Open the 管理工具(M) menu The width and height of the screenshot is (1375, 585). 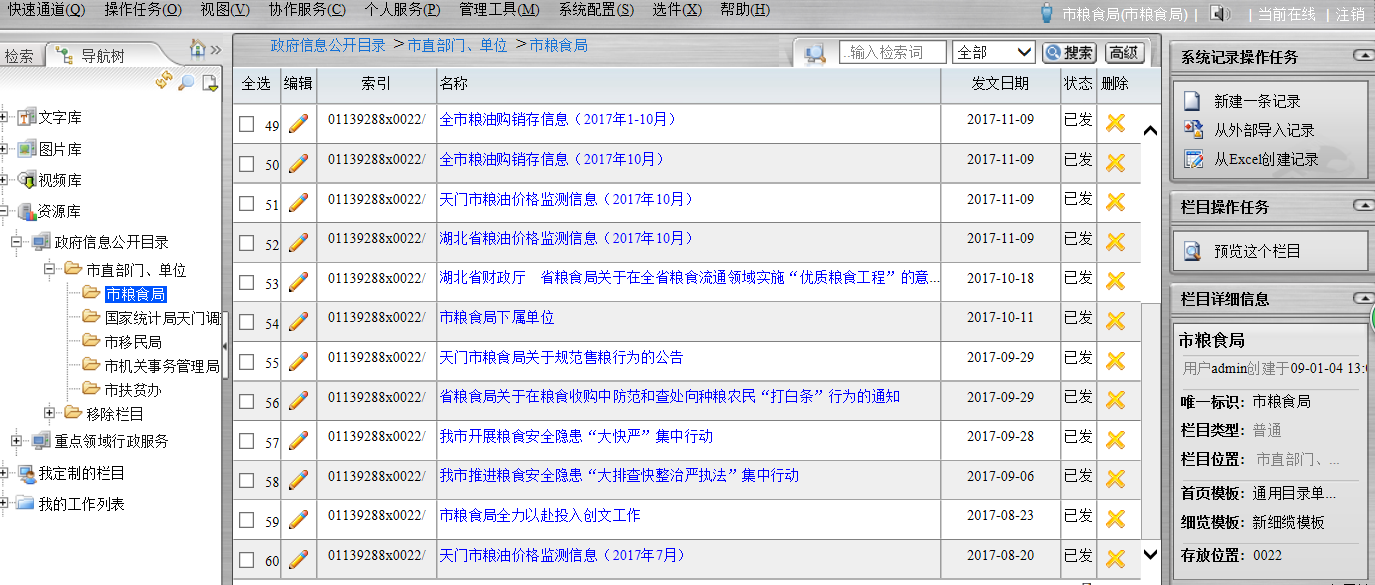click(498, 10)
